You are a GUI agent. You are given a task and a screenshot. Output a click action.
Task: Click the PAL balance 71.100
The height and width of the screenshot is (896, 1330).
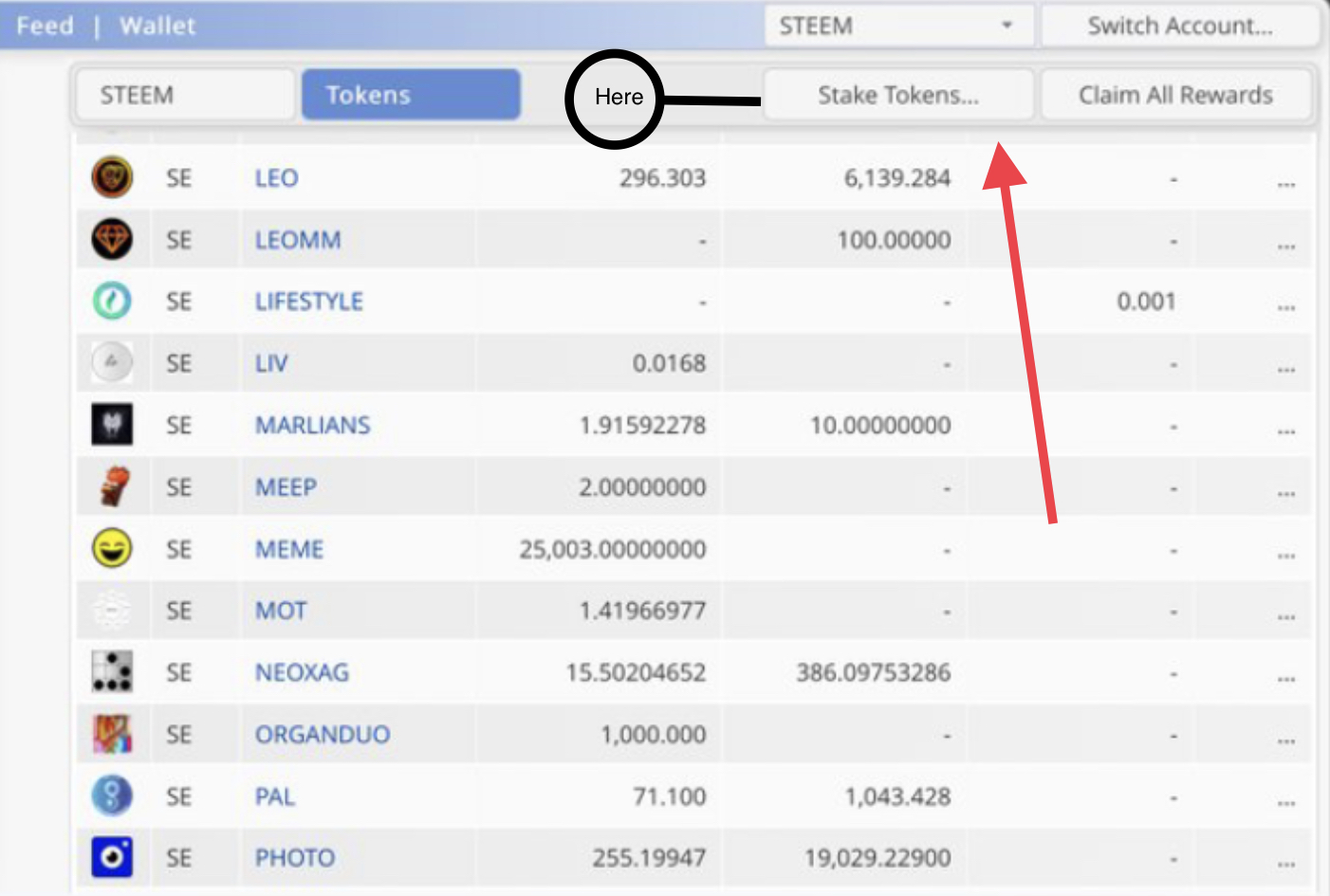(x=669, y=796)
